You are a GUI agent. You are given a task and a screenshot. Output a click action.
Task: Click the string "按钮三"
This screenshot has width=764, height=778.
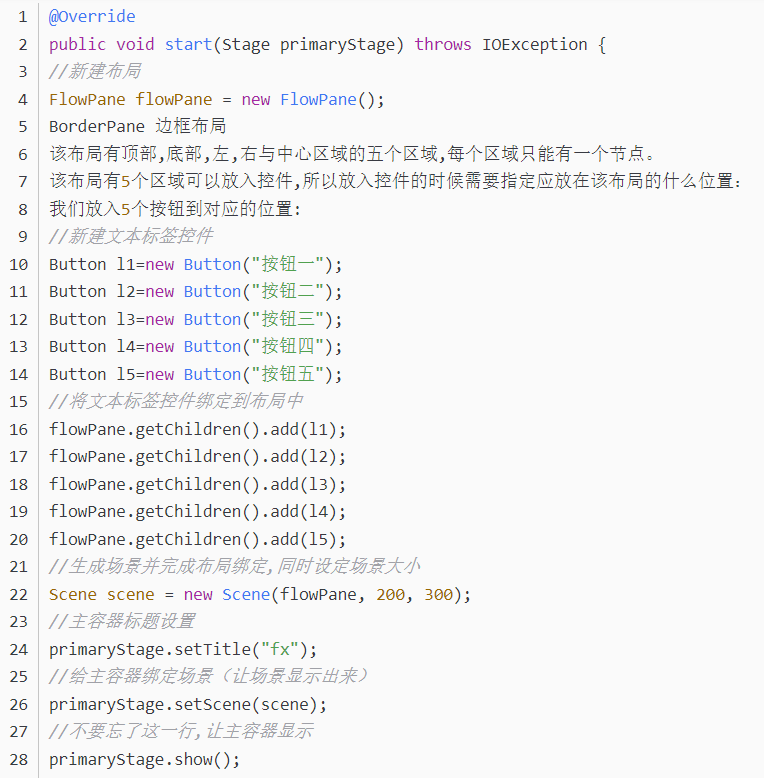point(289,319)
